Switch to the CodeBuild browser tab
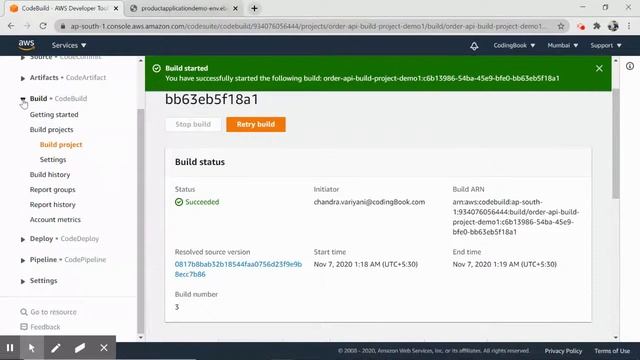Screen dimensions: 640x360 tap(63, 8)
